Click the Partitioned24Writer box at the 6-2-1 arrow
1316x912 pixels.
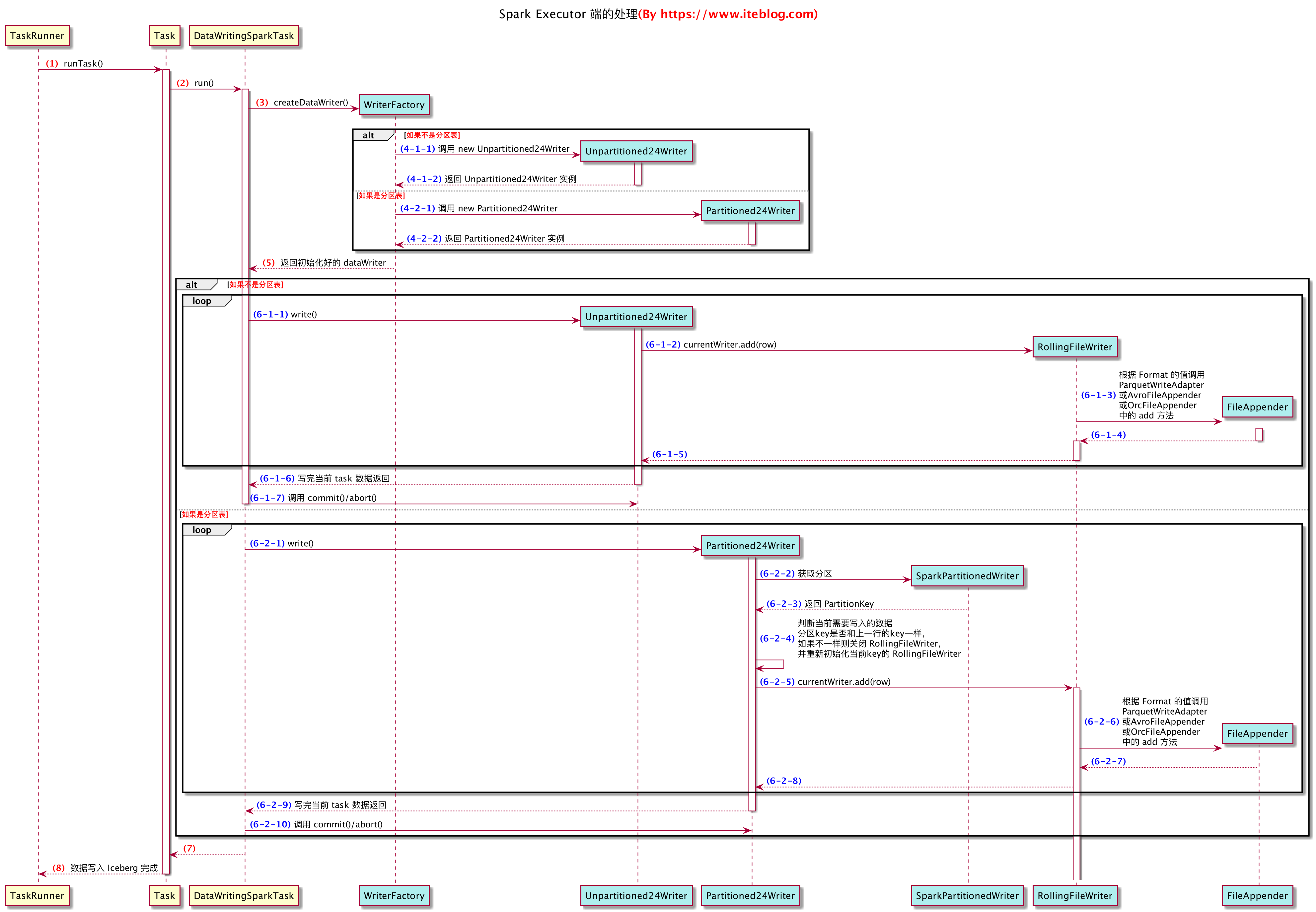point(750,546)
